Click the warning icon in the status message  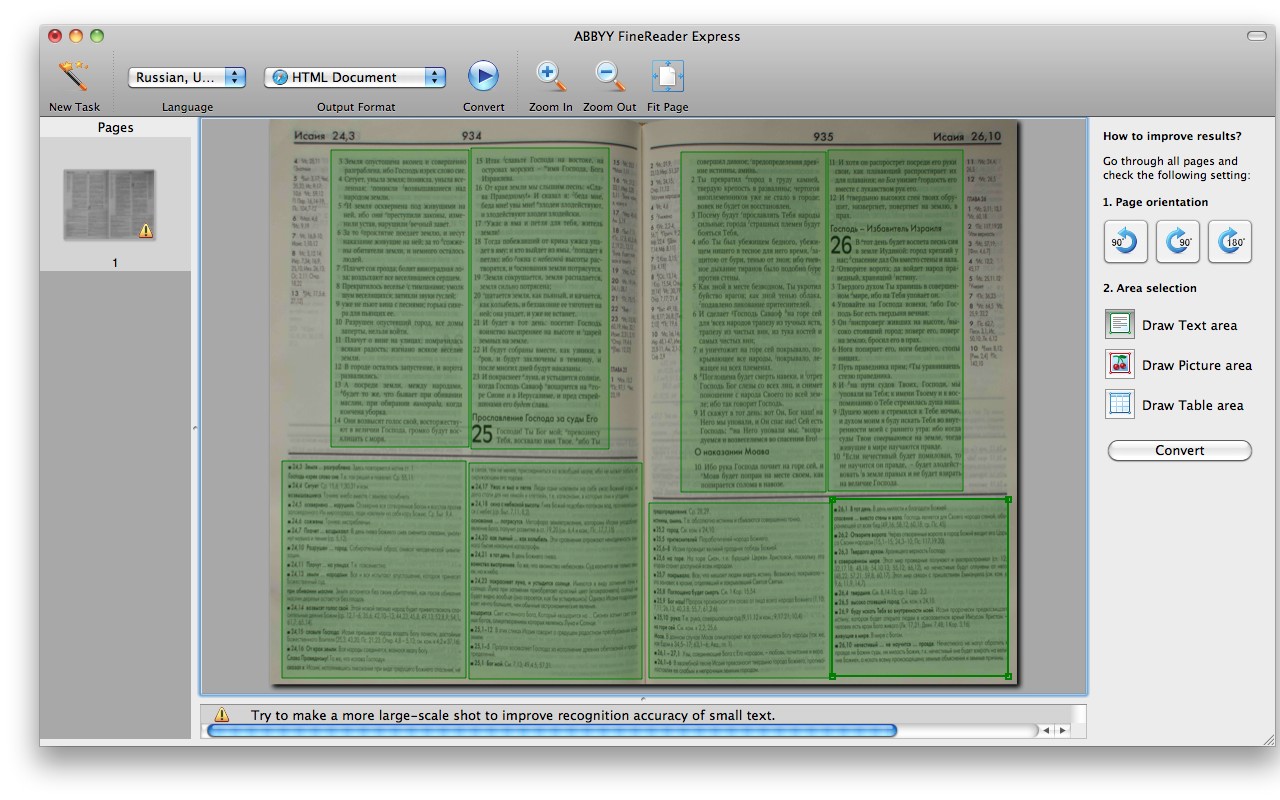click(222, 715)
